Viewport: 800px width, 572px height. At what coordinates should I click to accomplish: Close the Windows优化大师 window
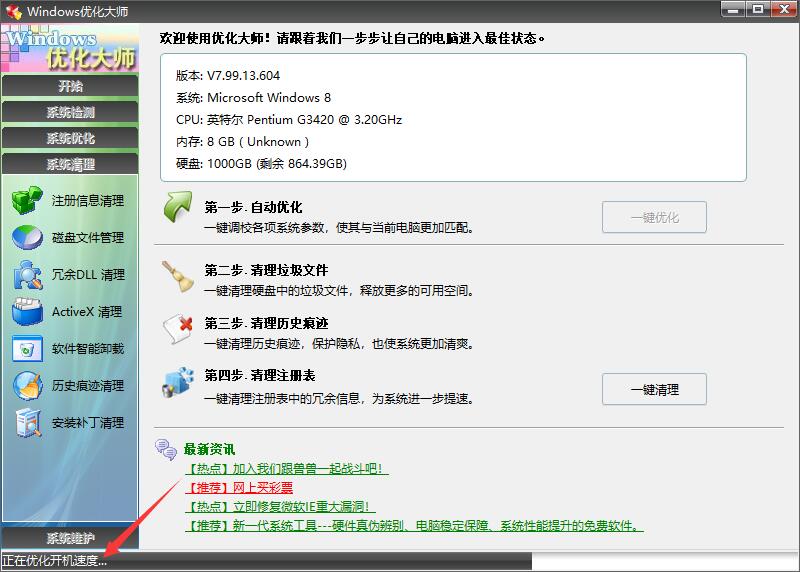[x=784, y=9]
